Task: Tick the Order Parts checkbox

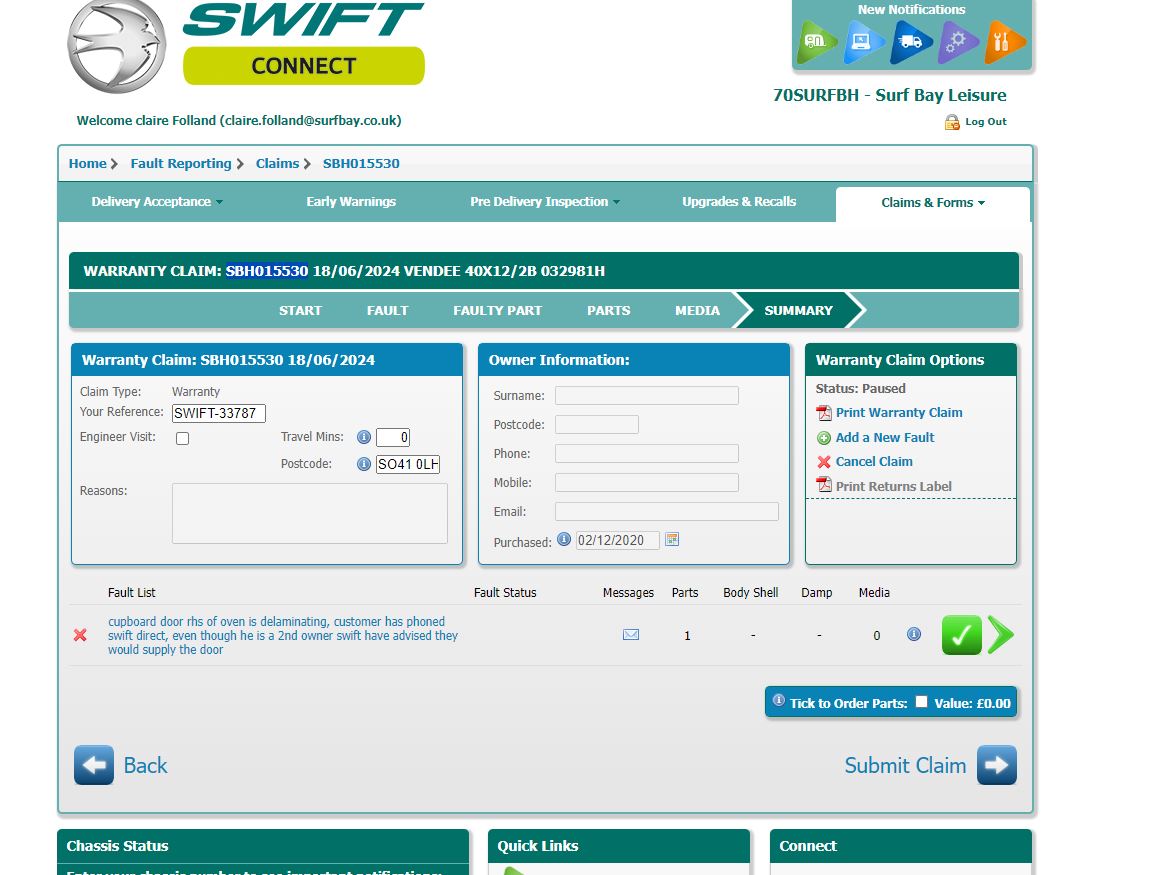Action: [921, 702]
